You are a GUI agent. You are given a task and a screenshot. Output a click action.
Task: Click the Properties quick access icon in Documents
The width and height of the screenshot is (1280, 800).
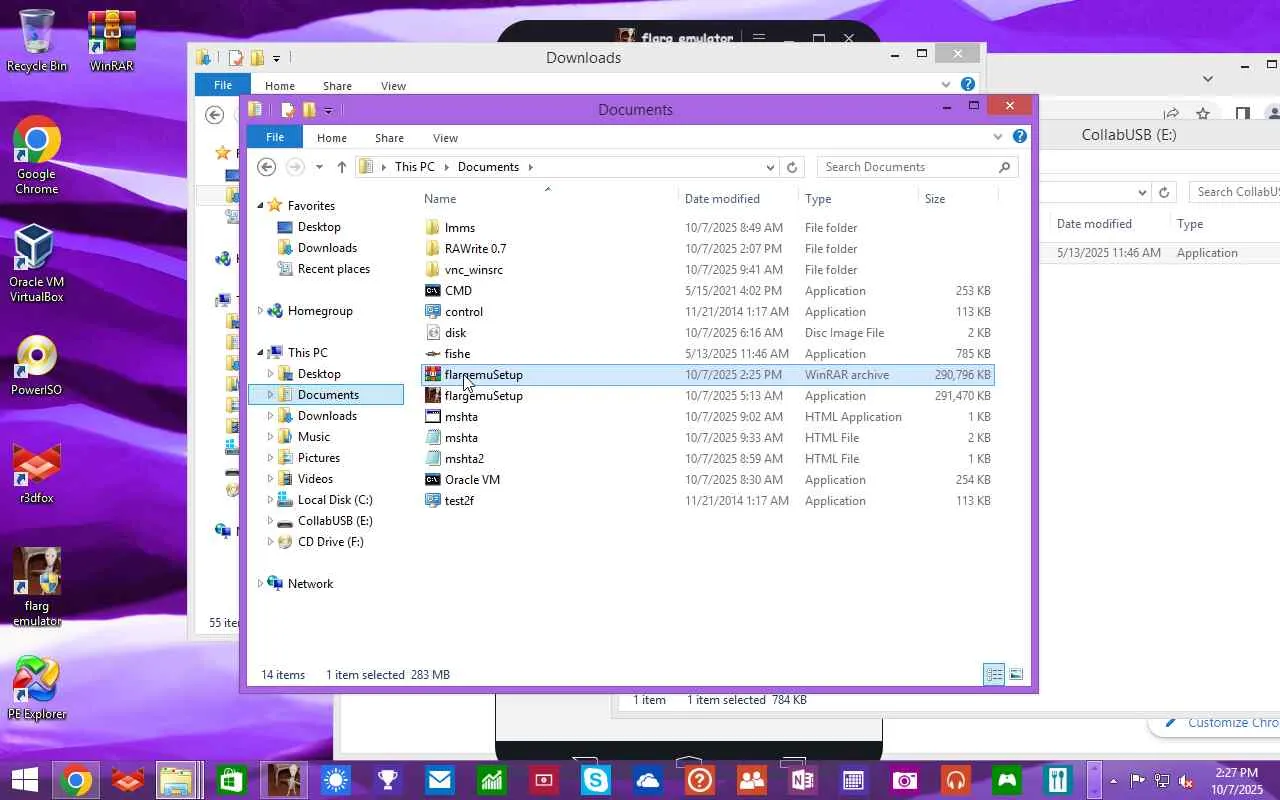click(x=288, y=110)
